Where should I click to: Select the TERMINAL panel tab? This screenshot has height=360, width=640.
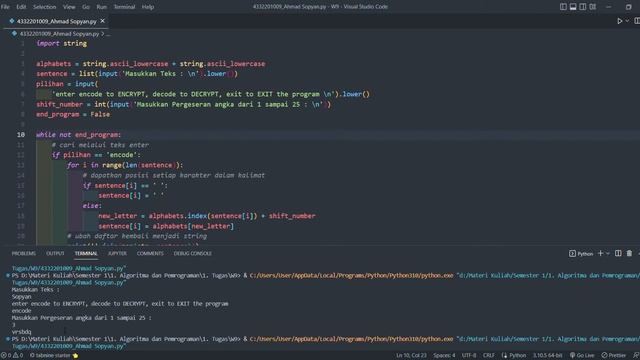(x=86, y=253)
